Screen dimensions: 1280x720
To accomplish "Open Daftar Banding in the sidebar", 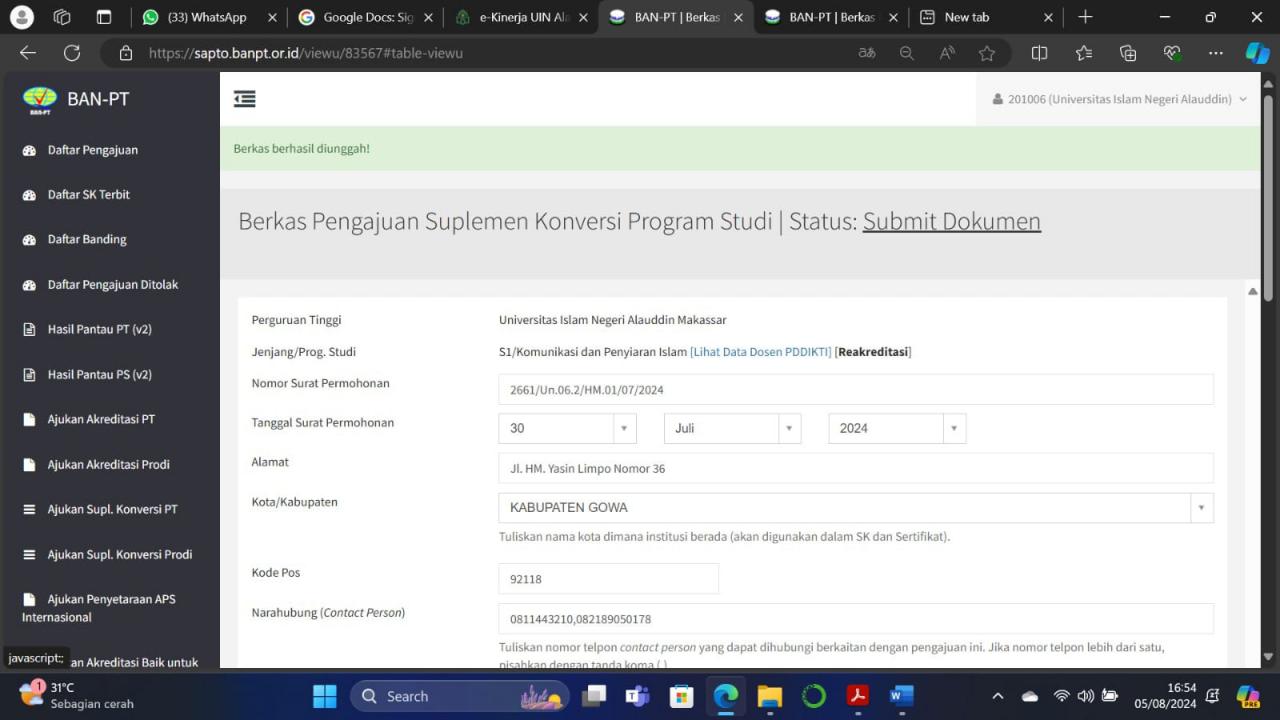I will 85,239.
